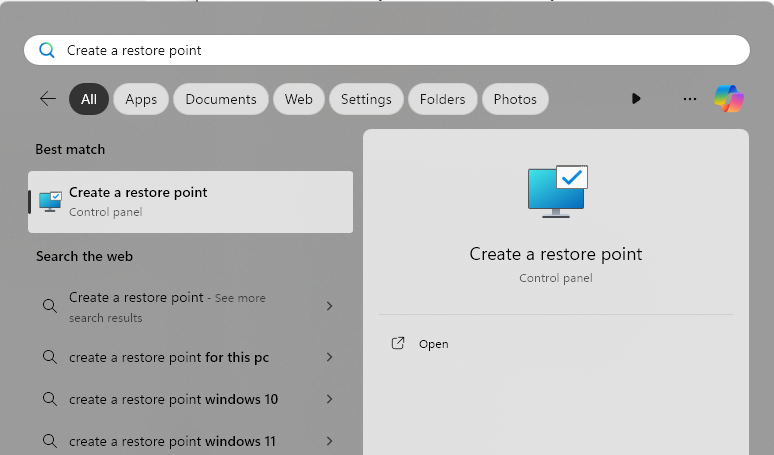Image resolution: width=774 pixels, height=455 pixels.
Task: Expand the 'windows 10' suggestion chevron
Action: [329, 399]
